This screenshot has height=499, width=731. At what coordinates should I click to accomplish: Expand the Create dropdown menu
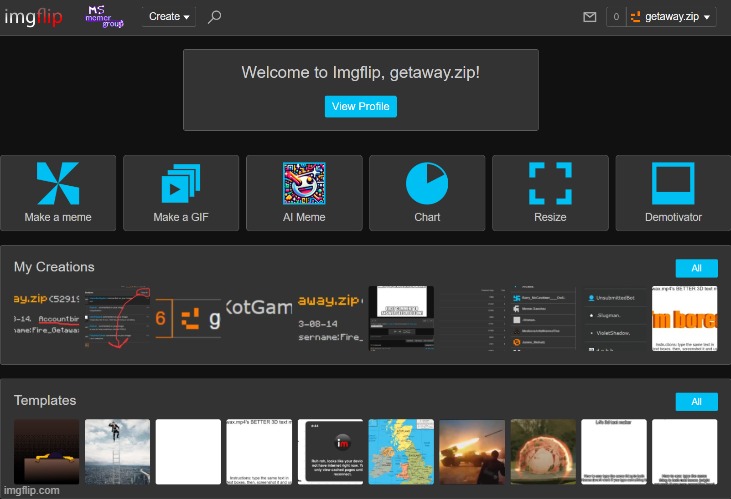(169, 16)
